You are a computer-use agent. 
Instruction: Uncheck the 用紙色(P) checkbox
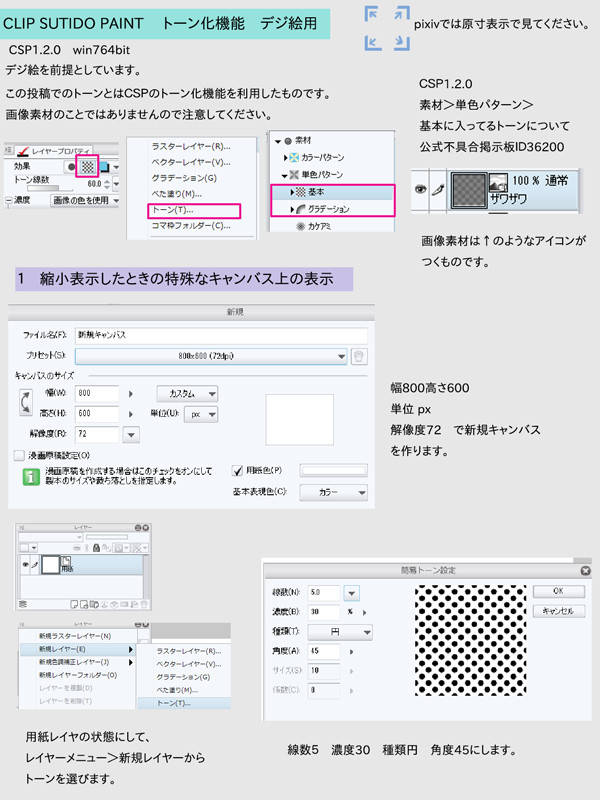coord(237,470)
